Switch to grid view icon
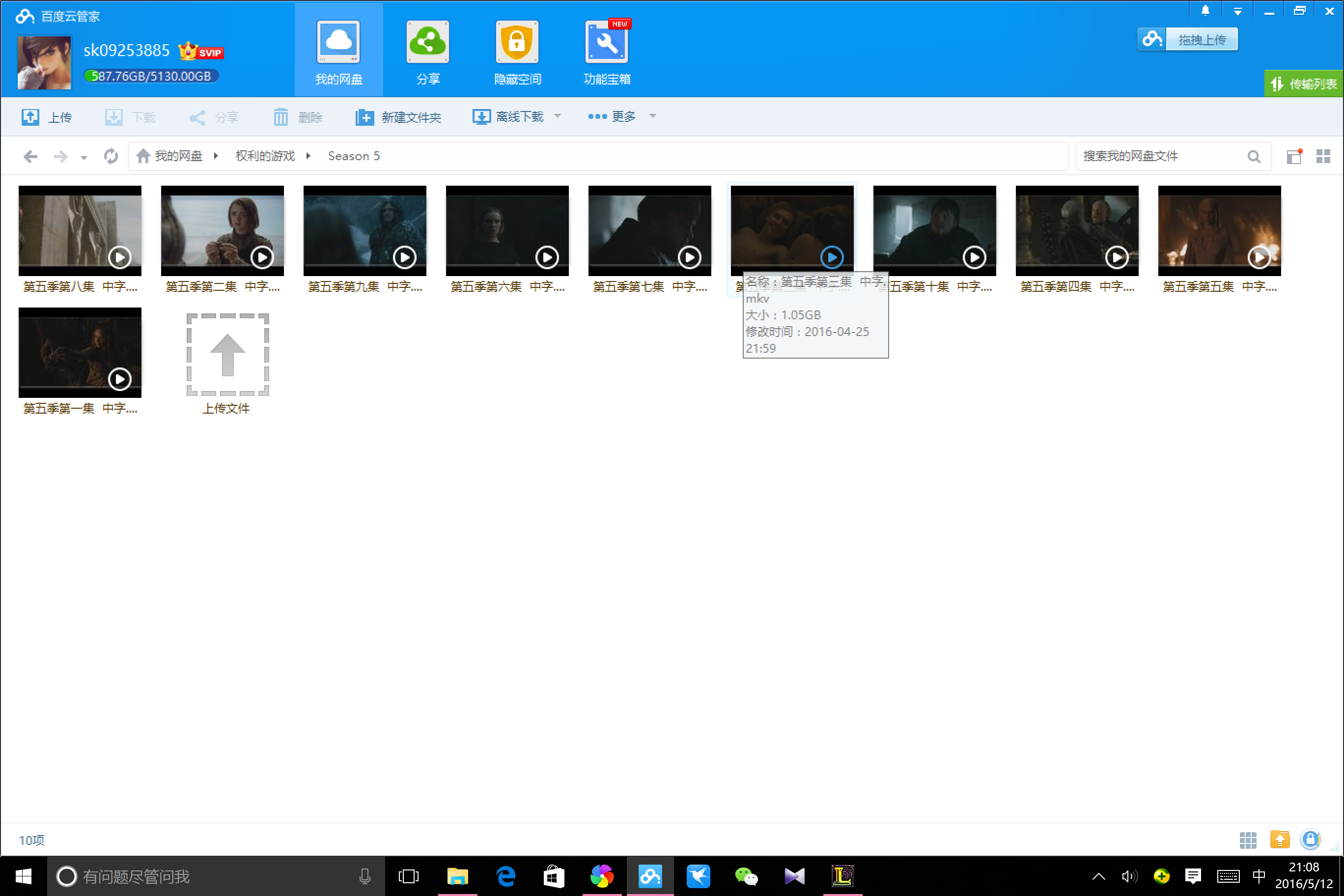This screenshot has height=896, width=1344. point(1323,156)
